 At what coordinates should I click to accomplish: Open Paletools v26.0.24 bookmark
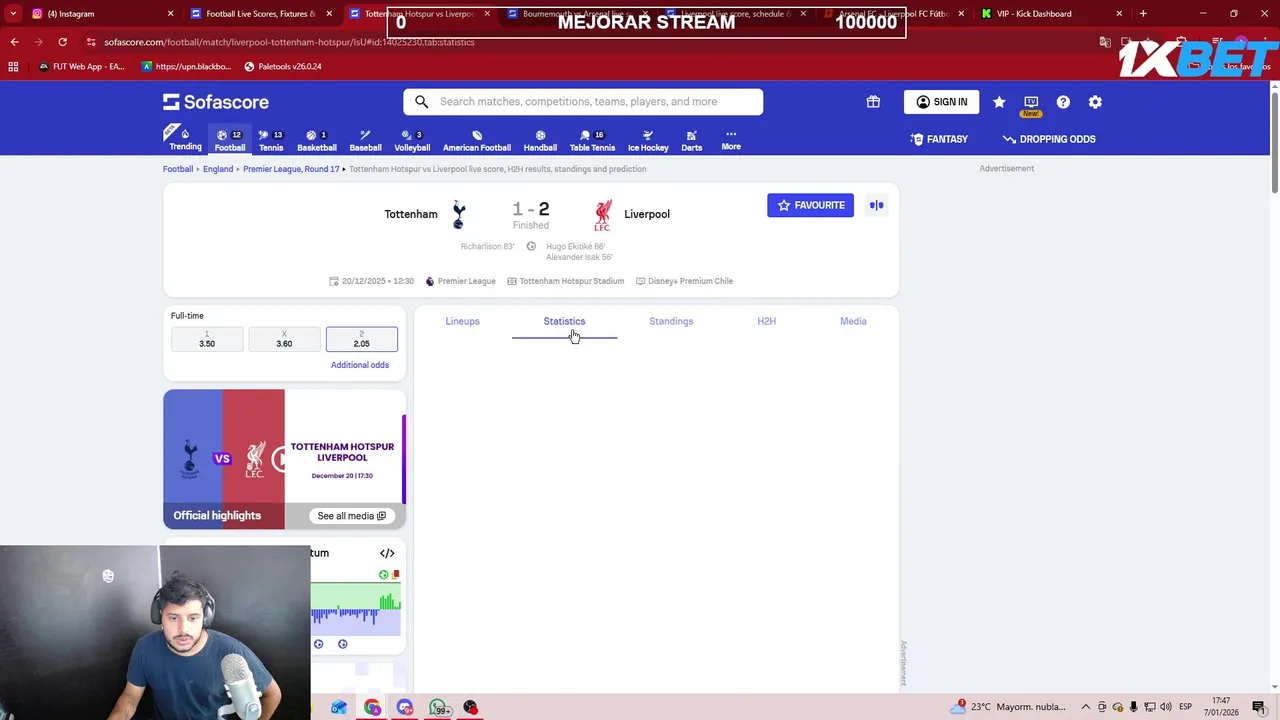coord(283,66)
